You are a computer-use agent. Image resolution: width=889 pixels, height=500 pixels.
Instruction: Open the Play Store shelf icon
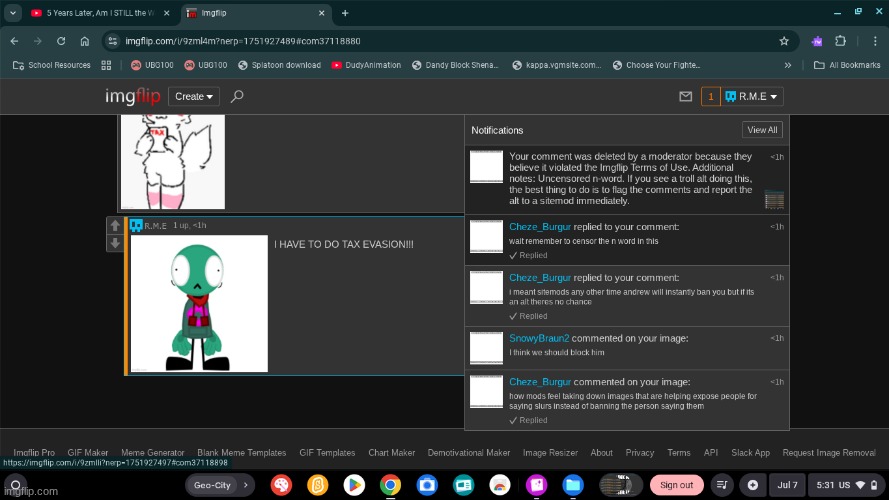click(x=354, y=485)
